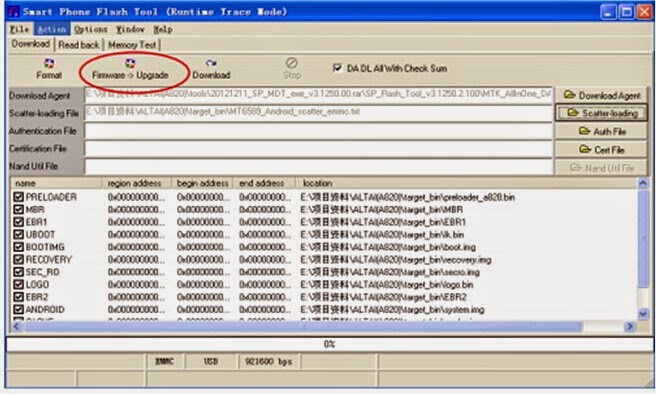Screen dimensions: 656x394
Task: Open the Window menu
Action: 130,29
